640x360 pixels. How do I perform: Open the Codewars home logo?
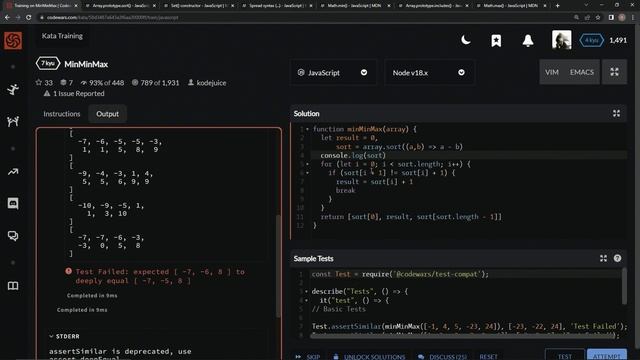pos(13,40)
